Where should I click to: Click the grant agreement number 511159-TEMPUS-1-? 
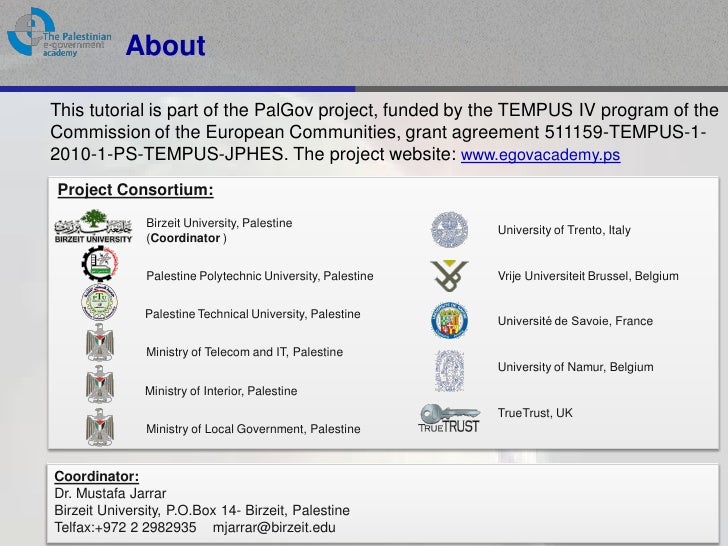(x=625, y=132)
